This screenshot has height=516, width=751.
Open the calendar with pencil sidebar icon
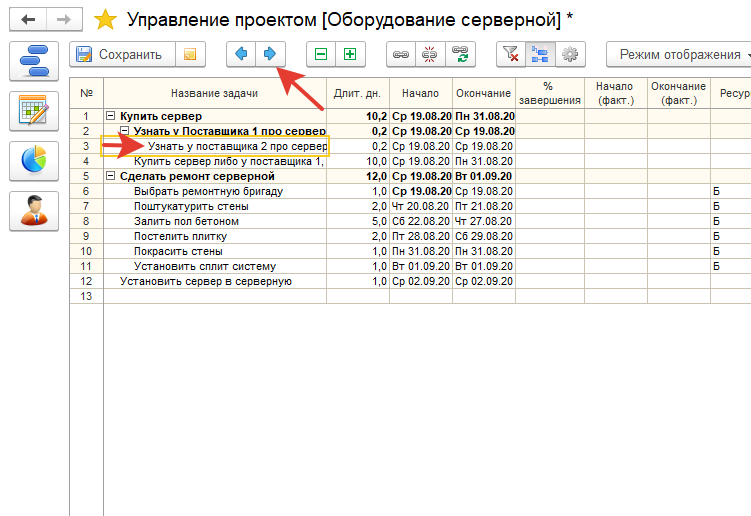tap(34, 111)
